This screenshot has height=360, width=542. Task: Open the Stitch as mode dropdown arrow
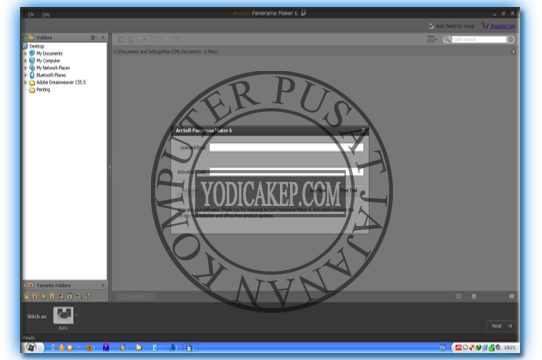[76, 315]
